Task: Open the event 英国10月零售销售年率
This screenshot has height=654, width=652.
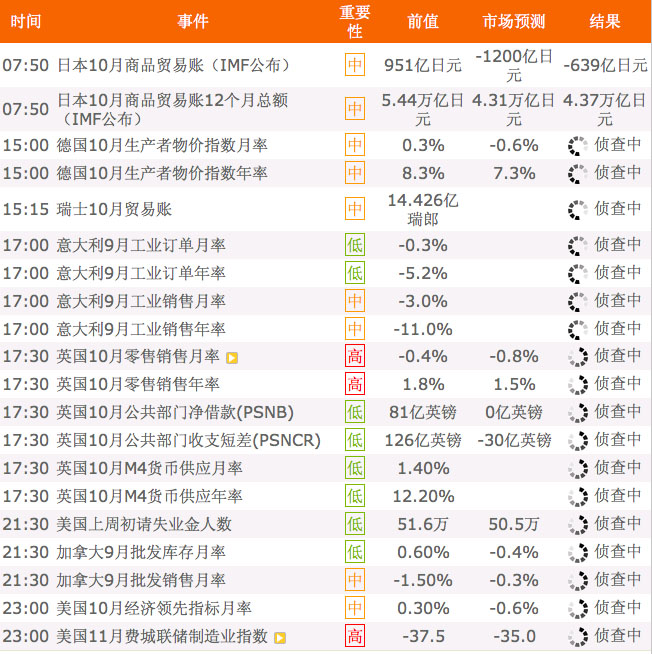Action: 138,384
